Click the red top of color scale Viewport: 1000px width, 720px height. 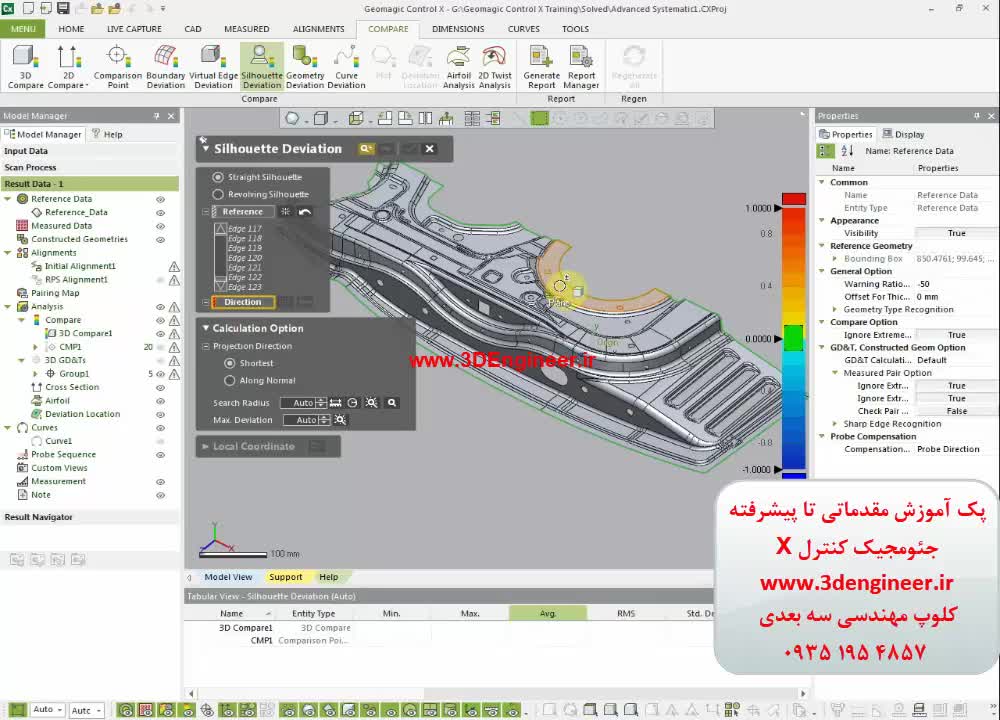[x=793, y=199]
